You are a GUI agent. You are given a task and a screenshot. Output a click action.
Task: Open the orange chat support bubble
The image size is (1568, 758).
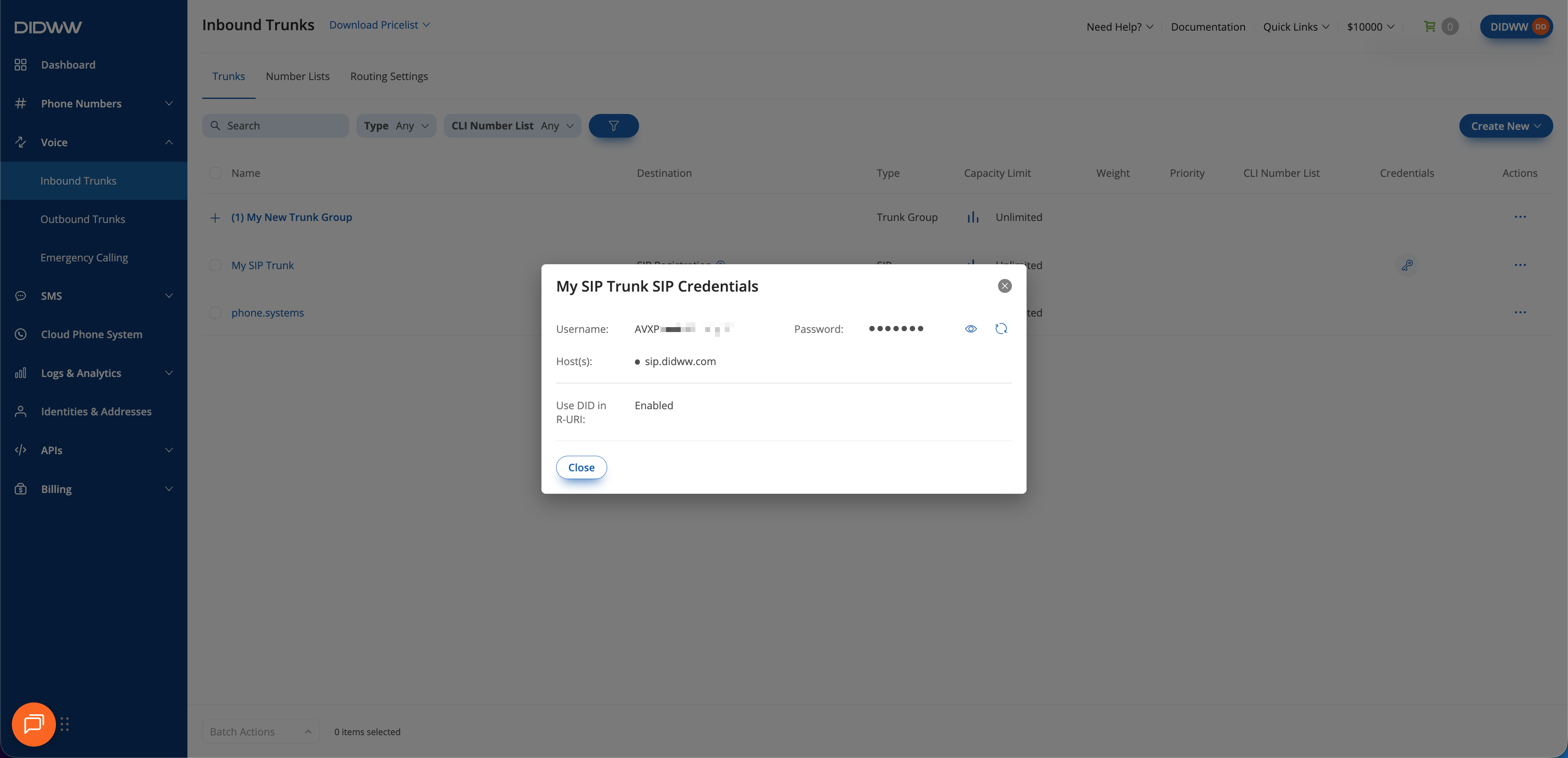pyautogui.click(x=33, y=724)
